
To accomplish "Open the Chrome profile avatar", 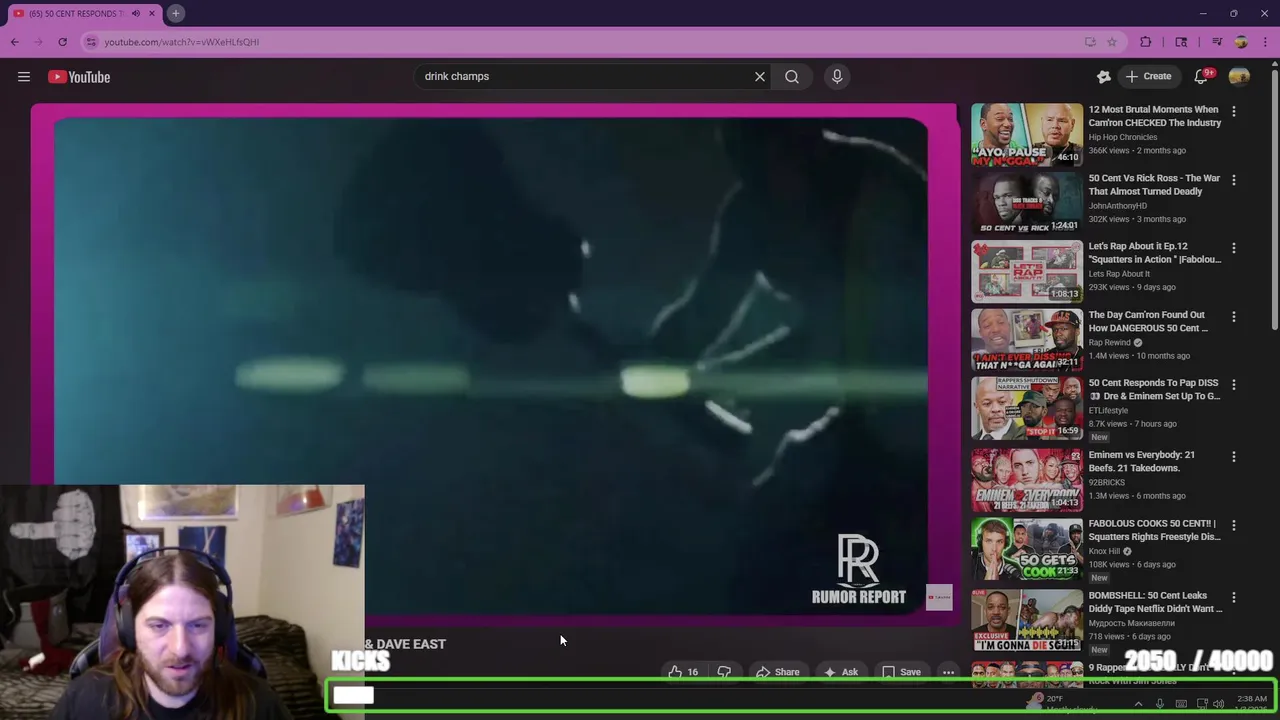I will pos(1241,42).
